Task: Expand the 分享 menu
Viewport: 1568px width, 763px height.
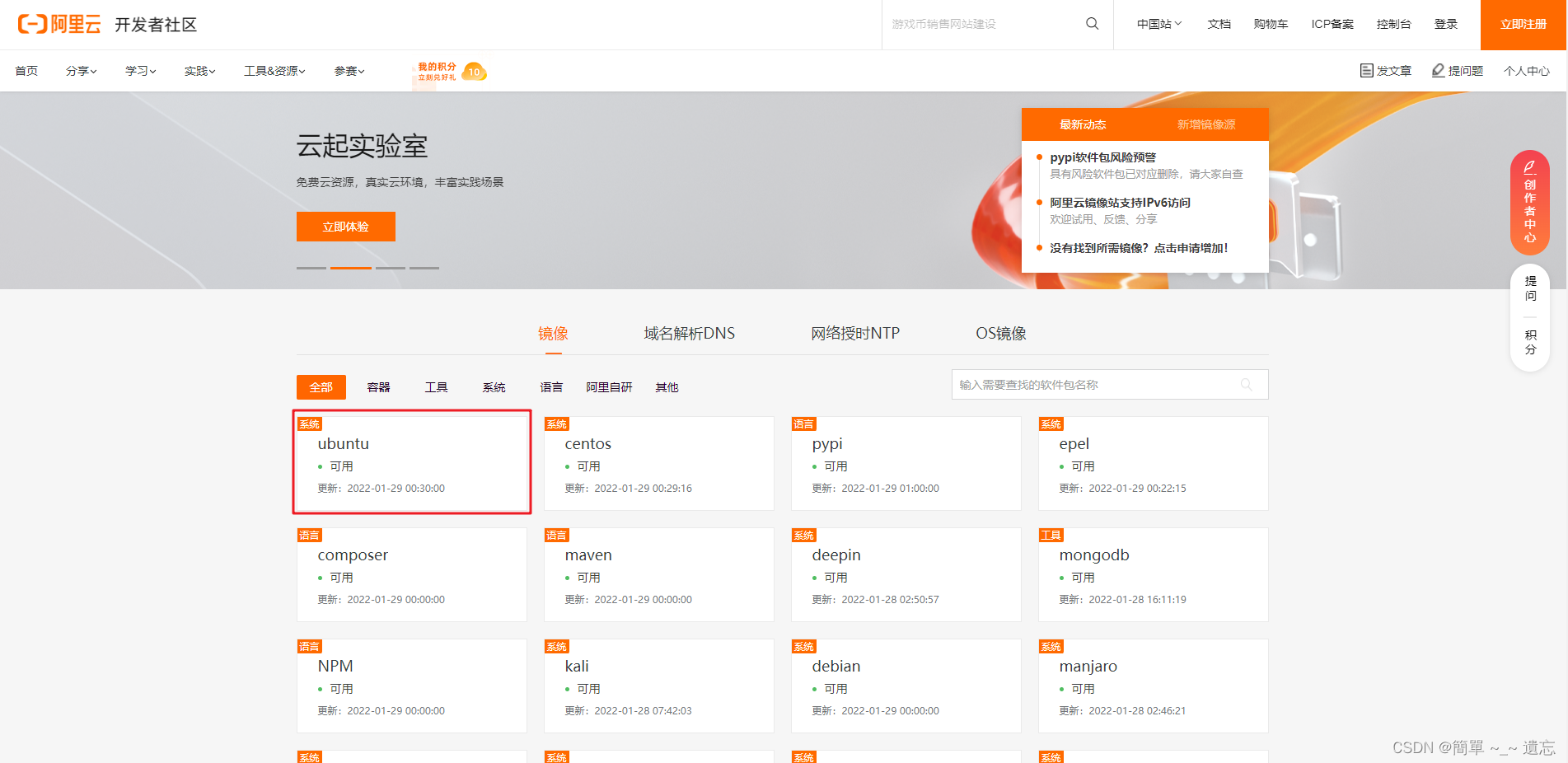Action: pyautogui.click(x=82, y=71)
